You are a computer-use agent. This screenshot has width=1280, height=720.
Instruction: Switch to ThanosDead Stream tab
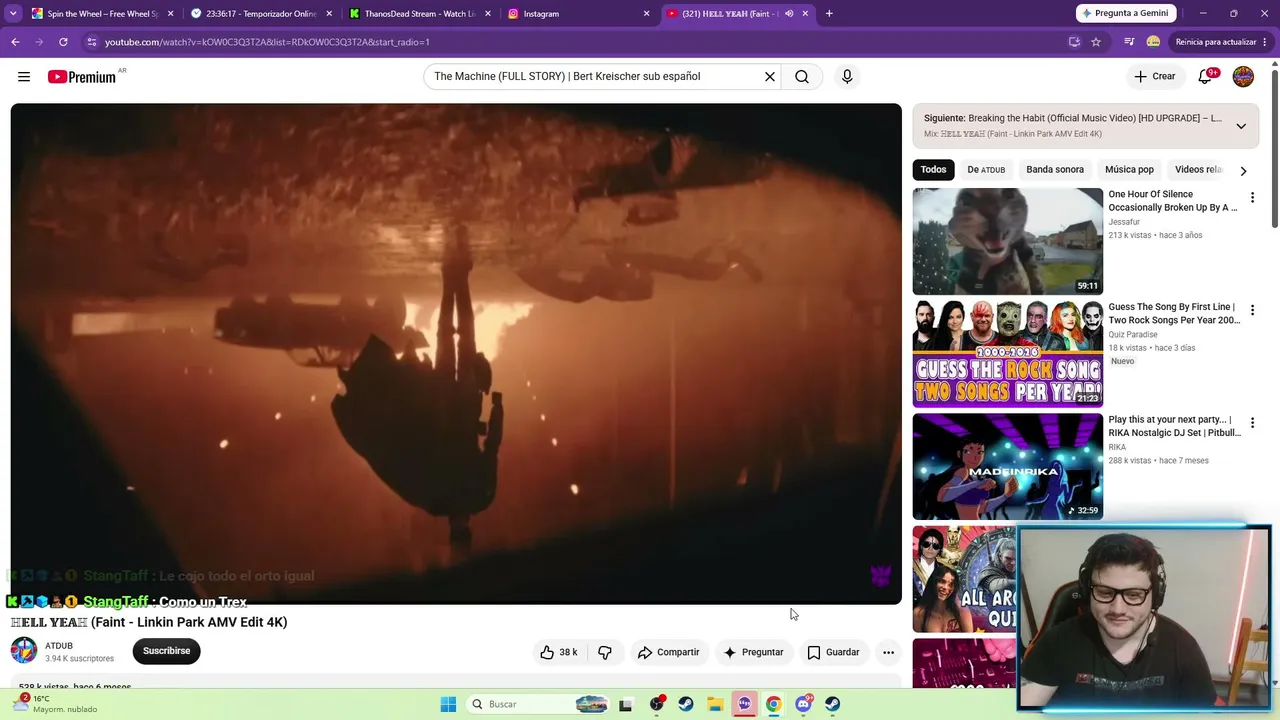[x=419, y=14]
